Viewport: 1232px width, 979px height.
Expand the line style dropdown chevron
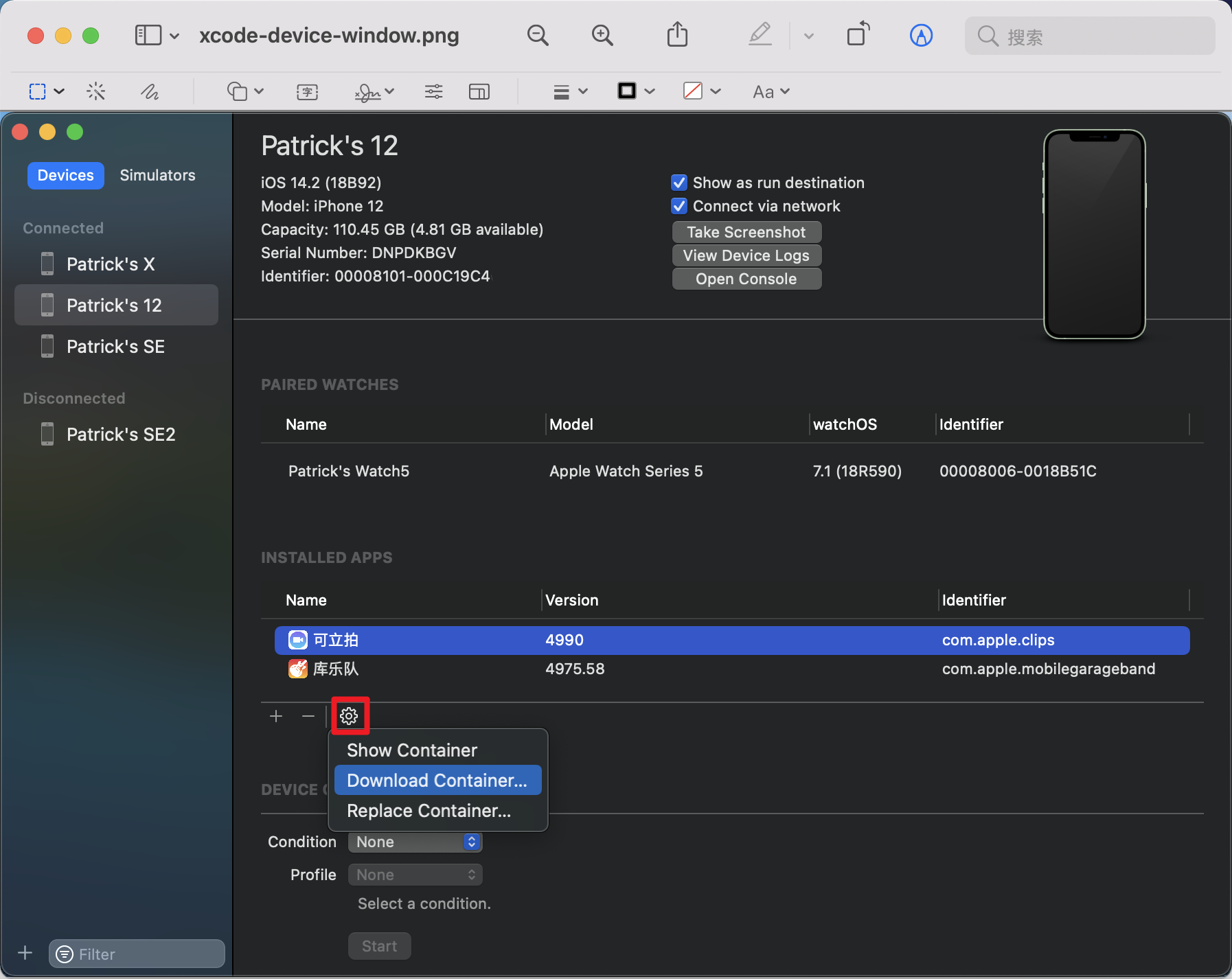point(583,91)
